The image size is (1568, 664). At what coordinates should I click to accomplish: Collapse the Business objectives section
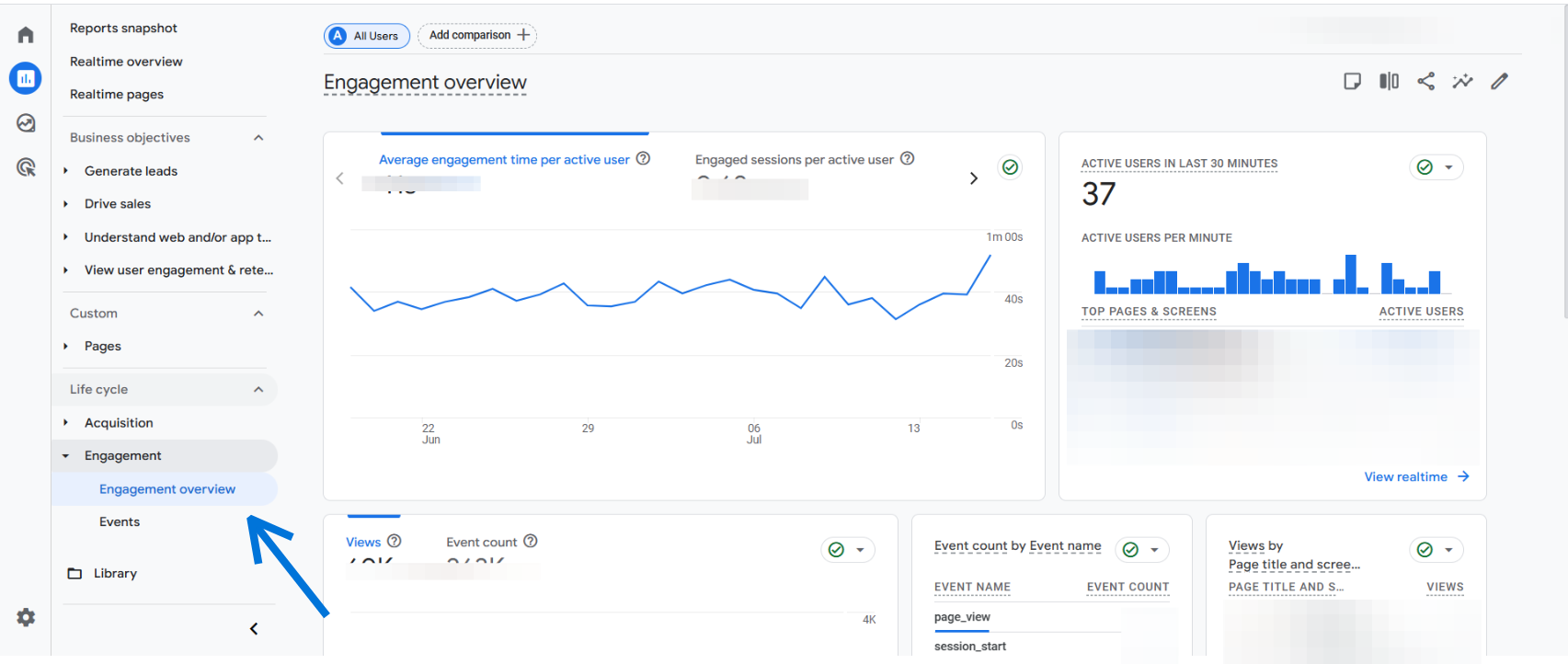(258, 138)
